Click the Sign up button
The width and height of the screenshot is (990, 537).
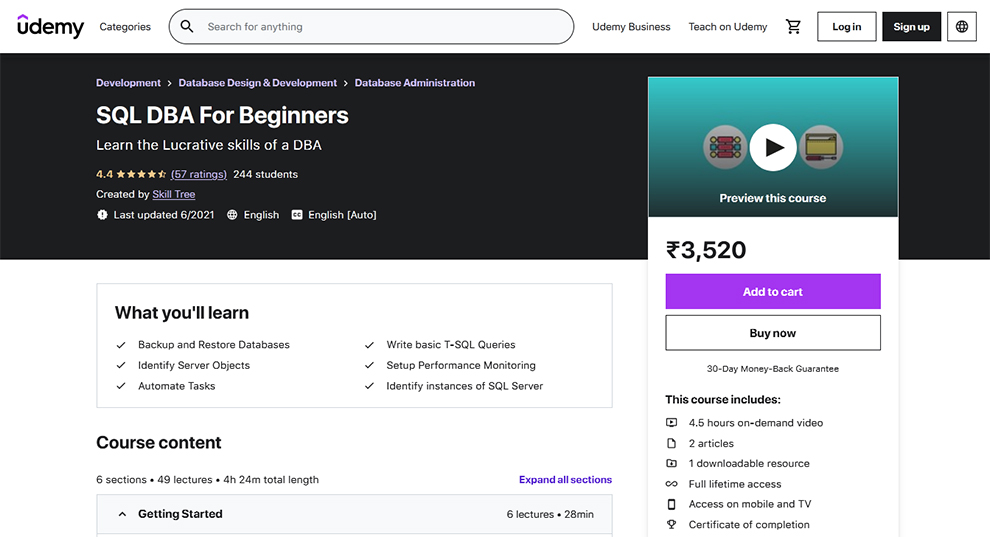912,27
